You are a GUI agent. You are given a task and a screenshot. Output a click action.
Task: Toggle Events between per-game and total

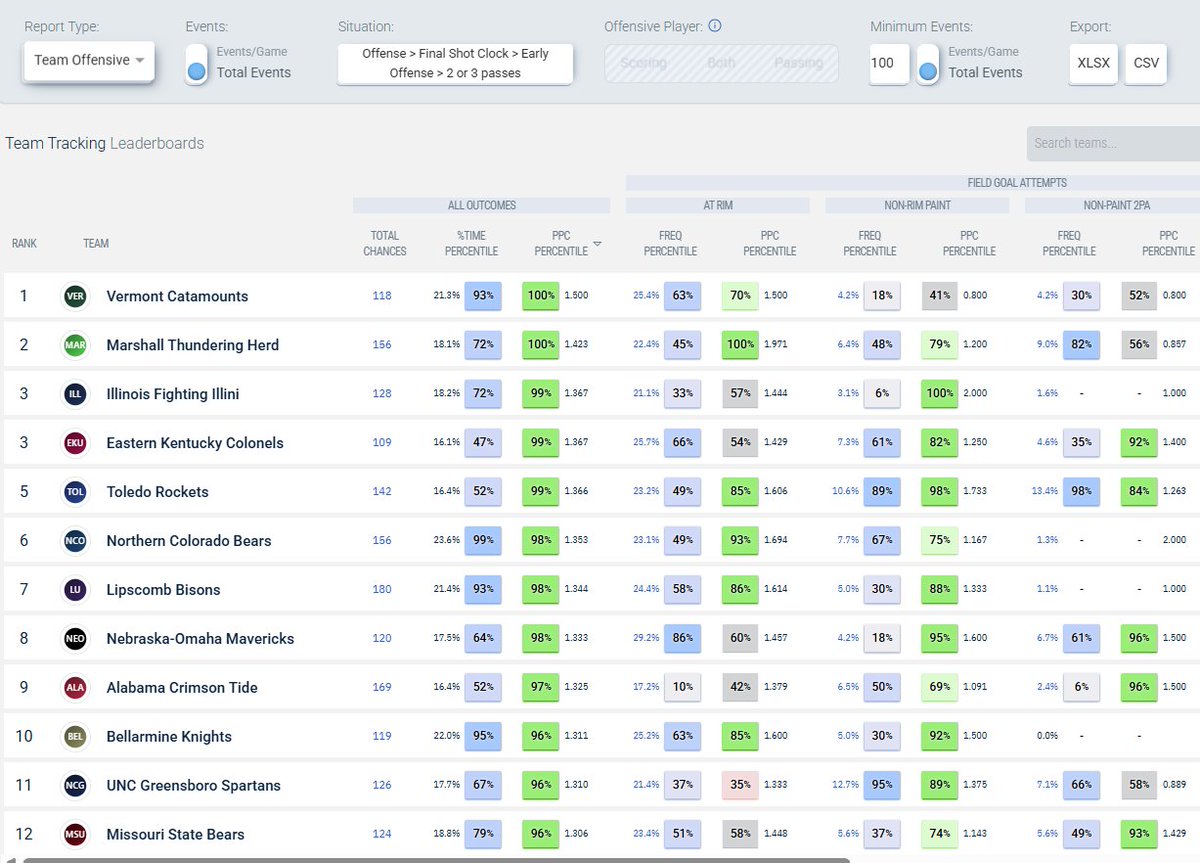197,64
